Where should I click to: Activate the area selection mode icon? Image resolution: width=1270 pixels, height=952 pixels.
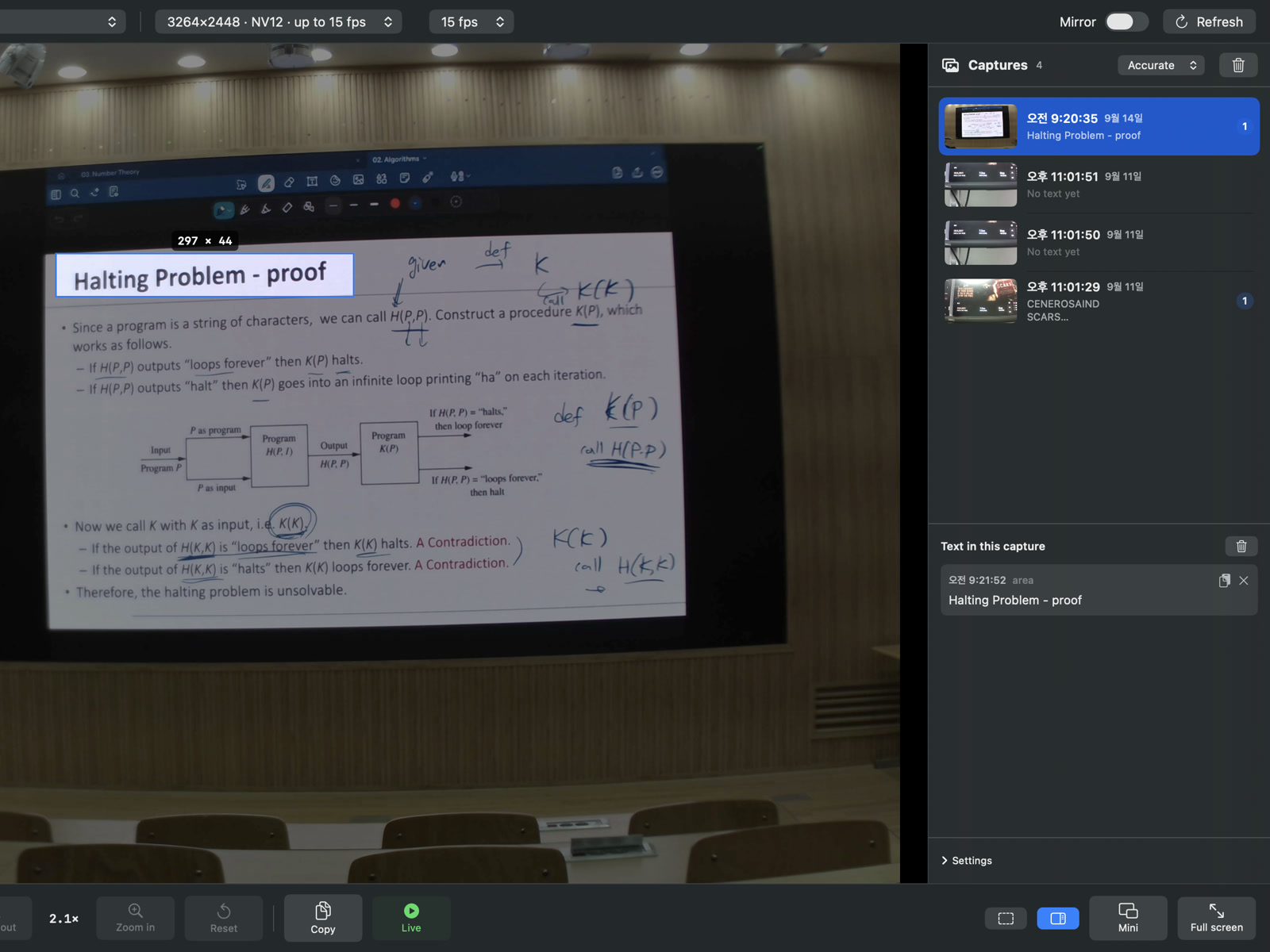pyautogui.click(x=1006, y=918)
